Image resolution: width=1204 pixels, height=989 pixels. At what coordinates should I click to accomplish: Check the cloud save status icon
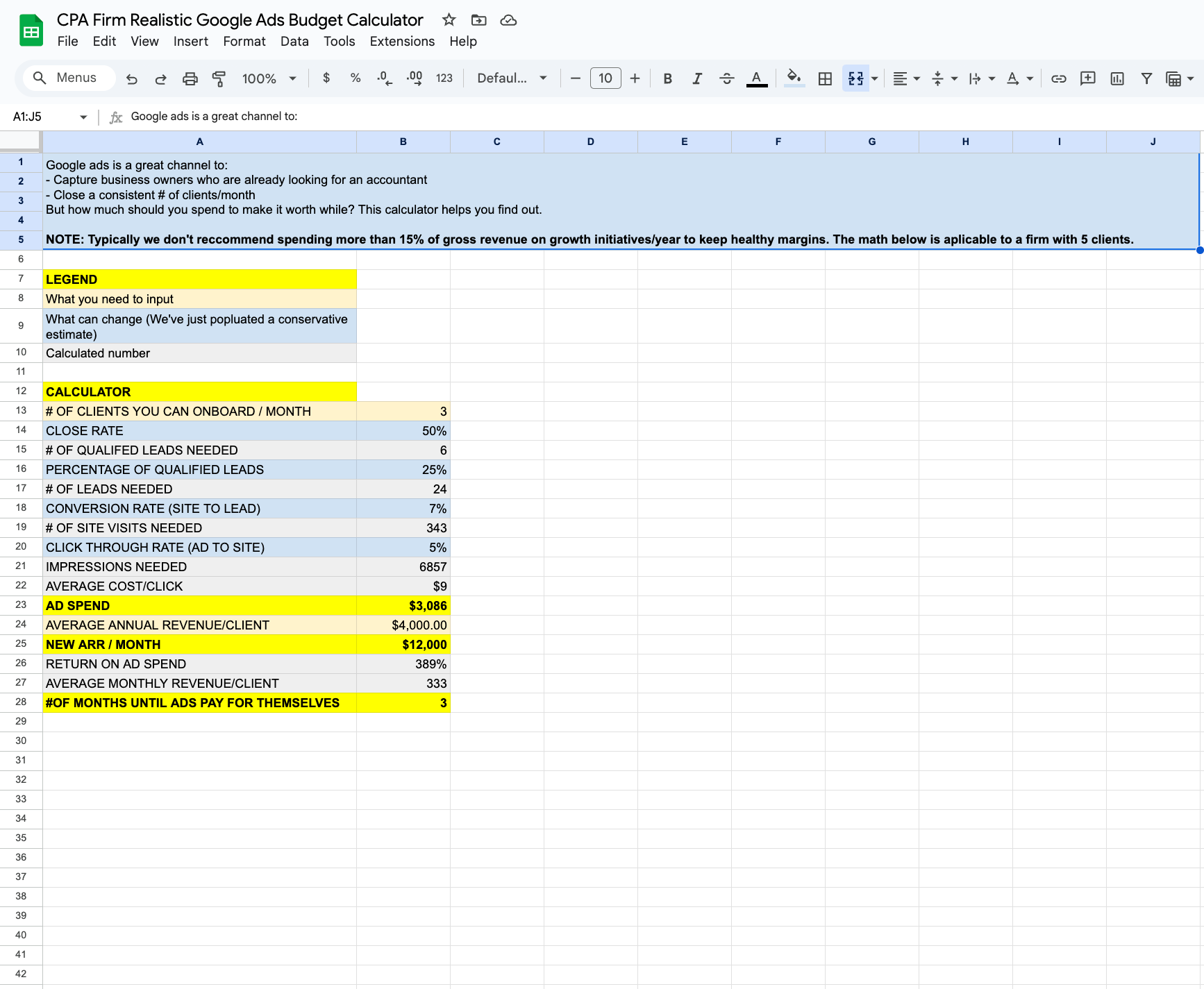pos(508,19)
